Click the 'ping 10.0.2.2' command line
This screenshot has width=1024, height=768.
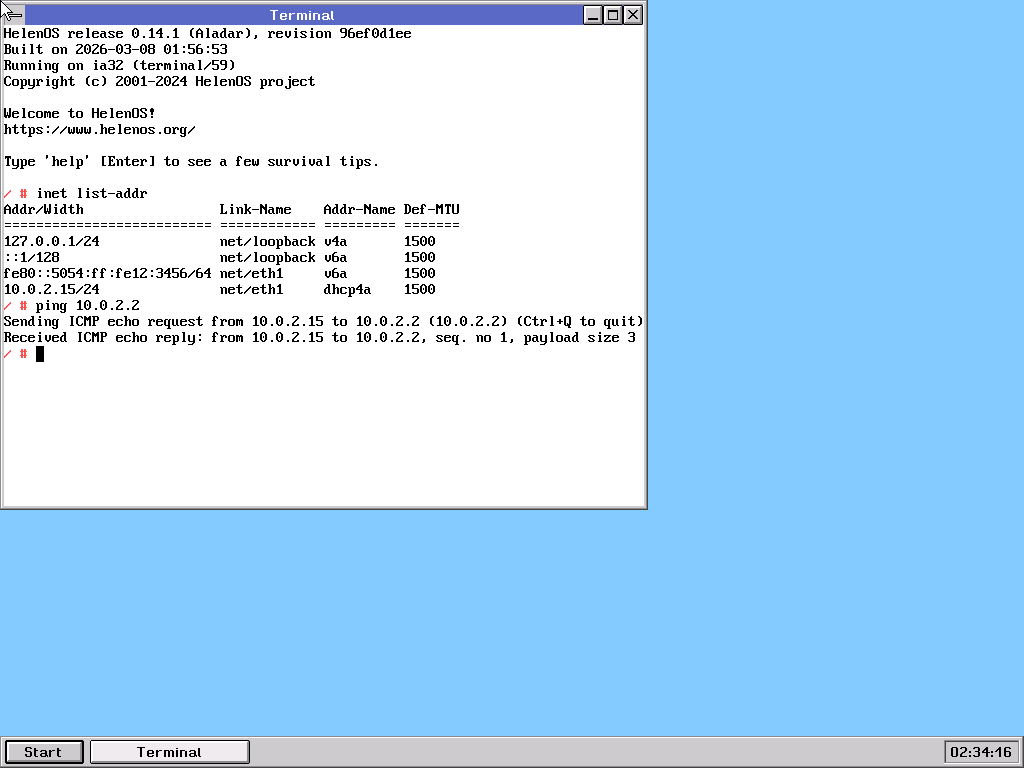[88, 305]
